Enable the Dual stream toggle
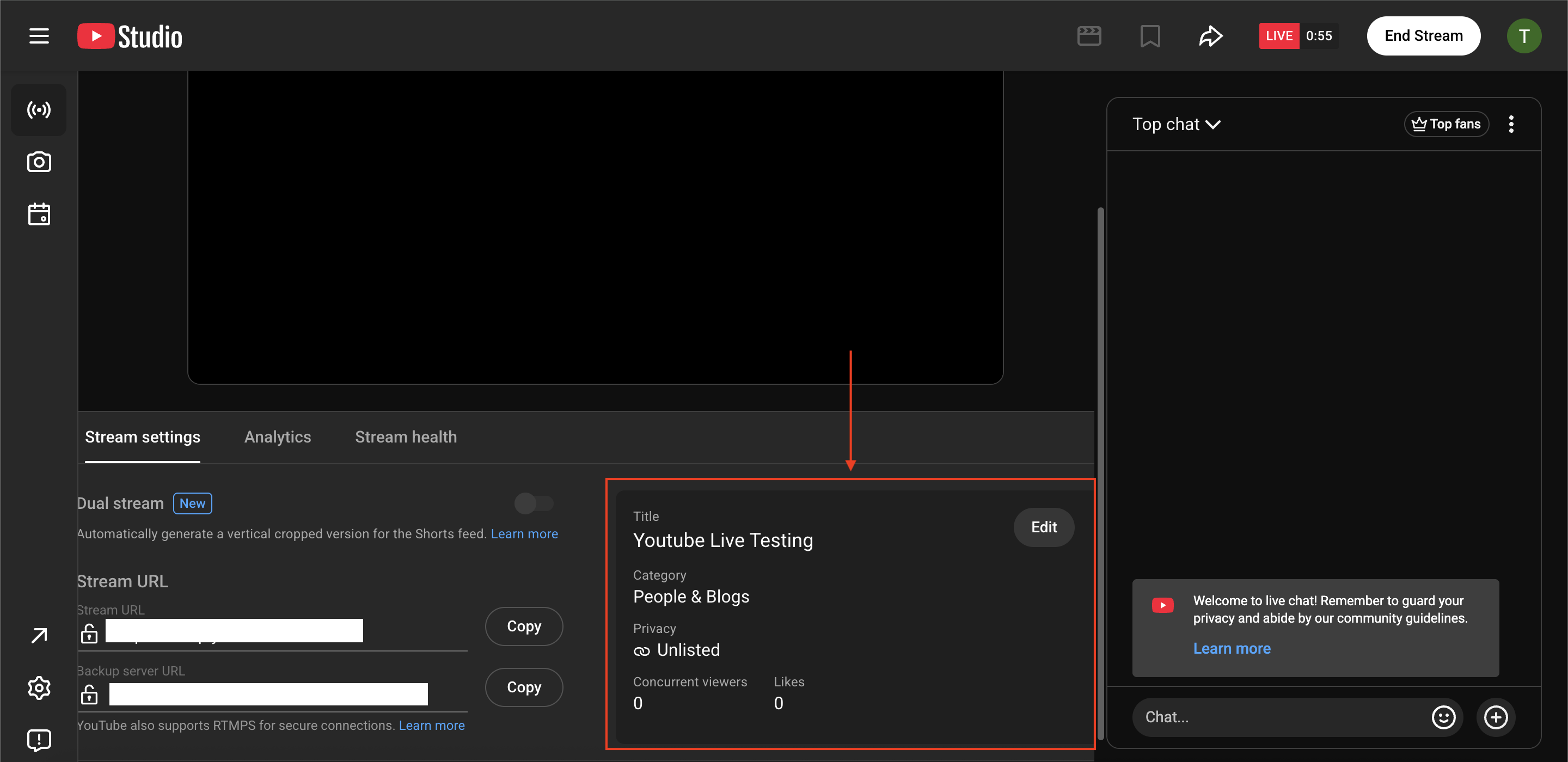Screen dimensions: 1568x762 pos(533,503)
